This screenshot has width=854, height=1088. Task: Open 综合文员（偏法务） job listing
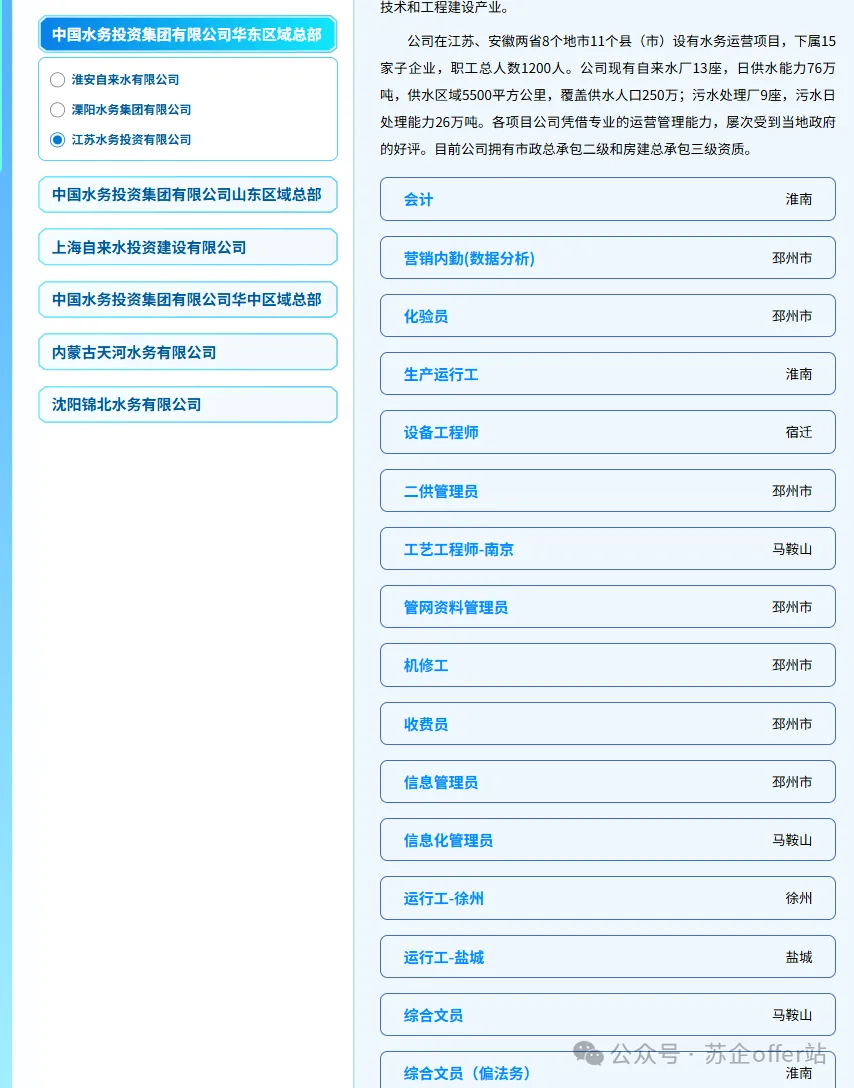tap(608, 1071)
